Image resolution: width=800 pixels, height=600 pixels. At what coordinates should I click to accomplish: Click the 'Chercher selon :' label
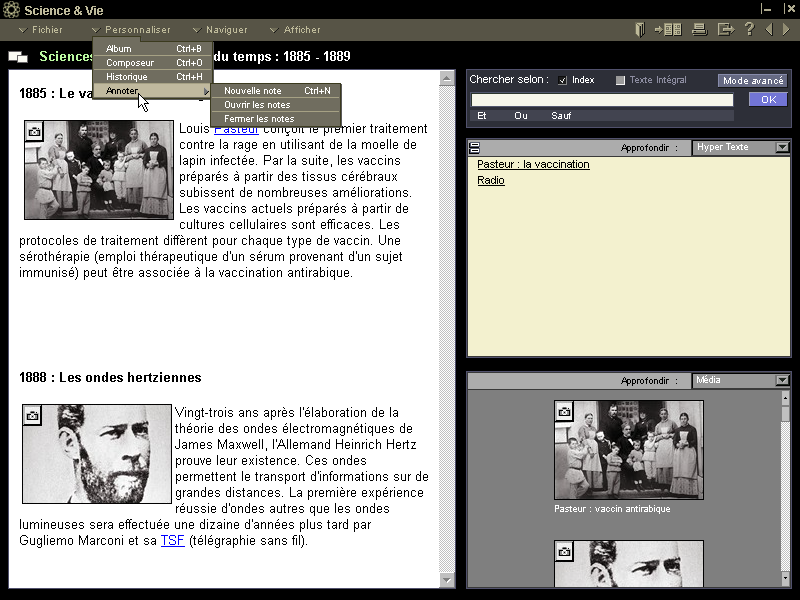click(509, 80)
